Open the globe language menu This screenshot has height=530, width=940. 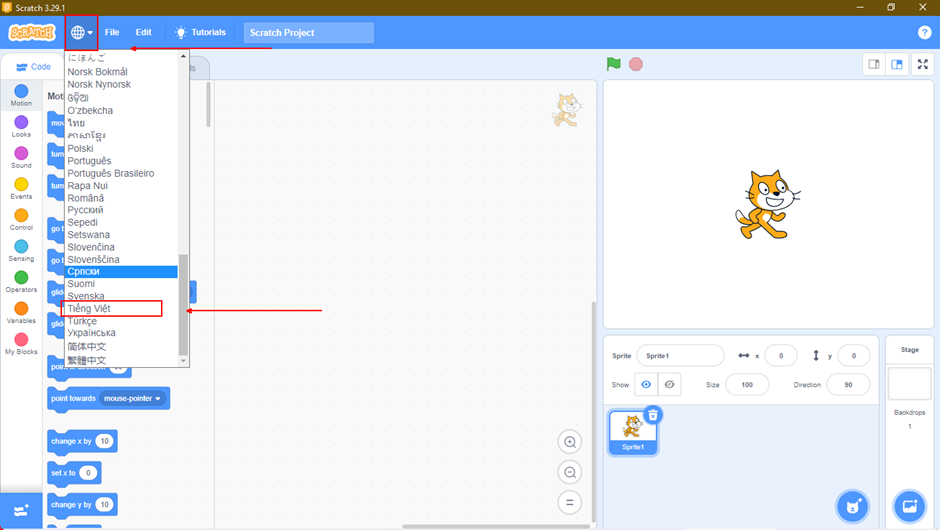coord(82,32)
